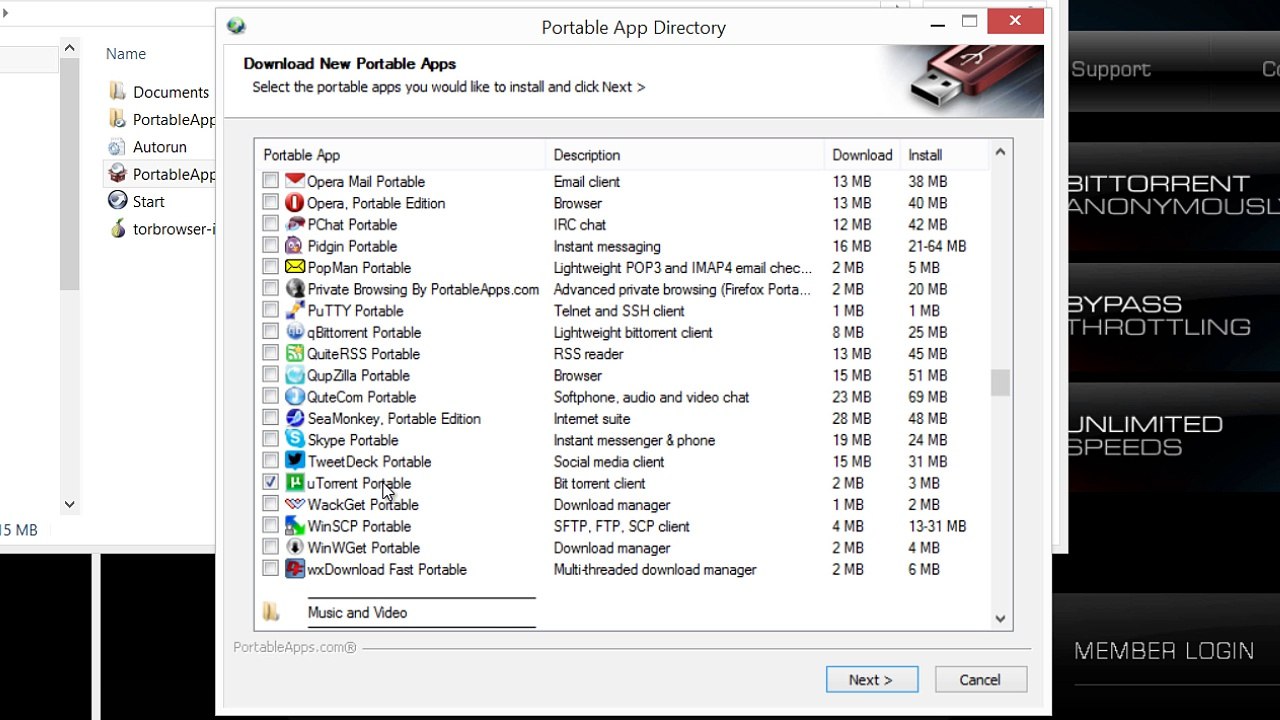
Task: Check the Pidgin Portable checkbox
Action: click(x=271, y=246)
